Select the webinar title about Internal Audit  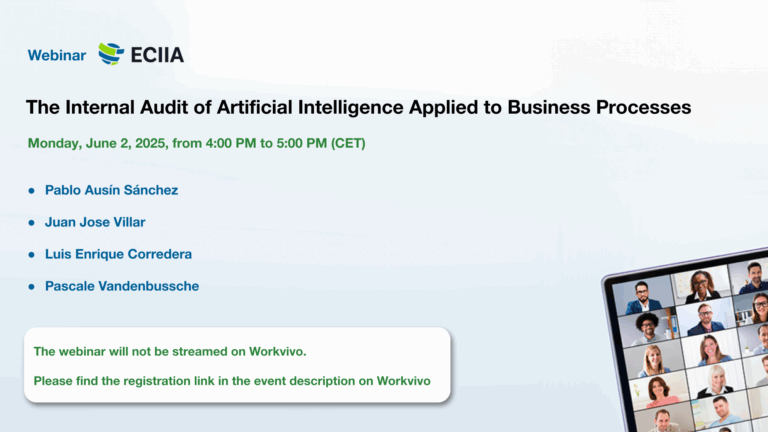359,107
